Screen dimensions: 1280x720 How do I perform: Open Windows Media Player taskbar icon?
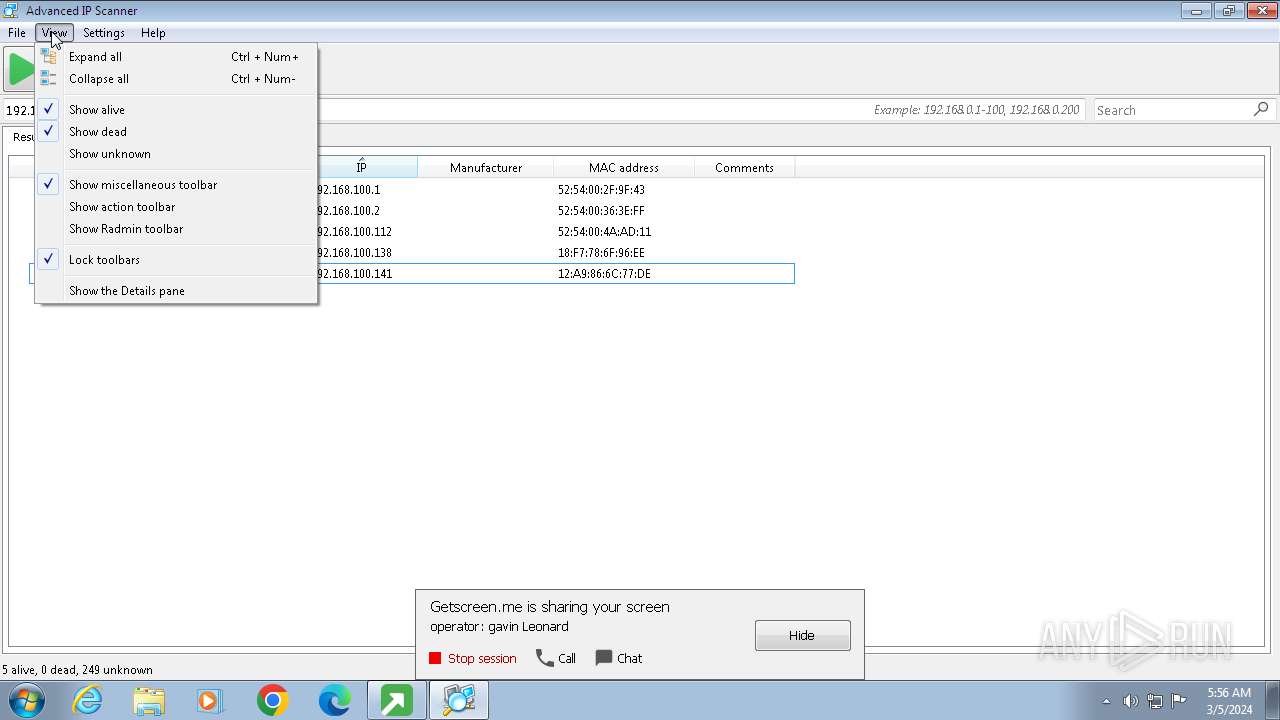tap(210, 700)
